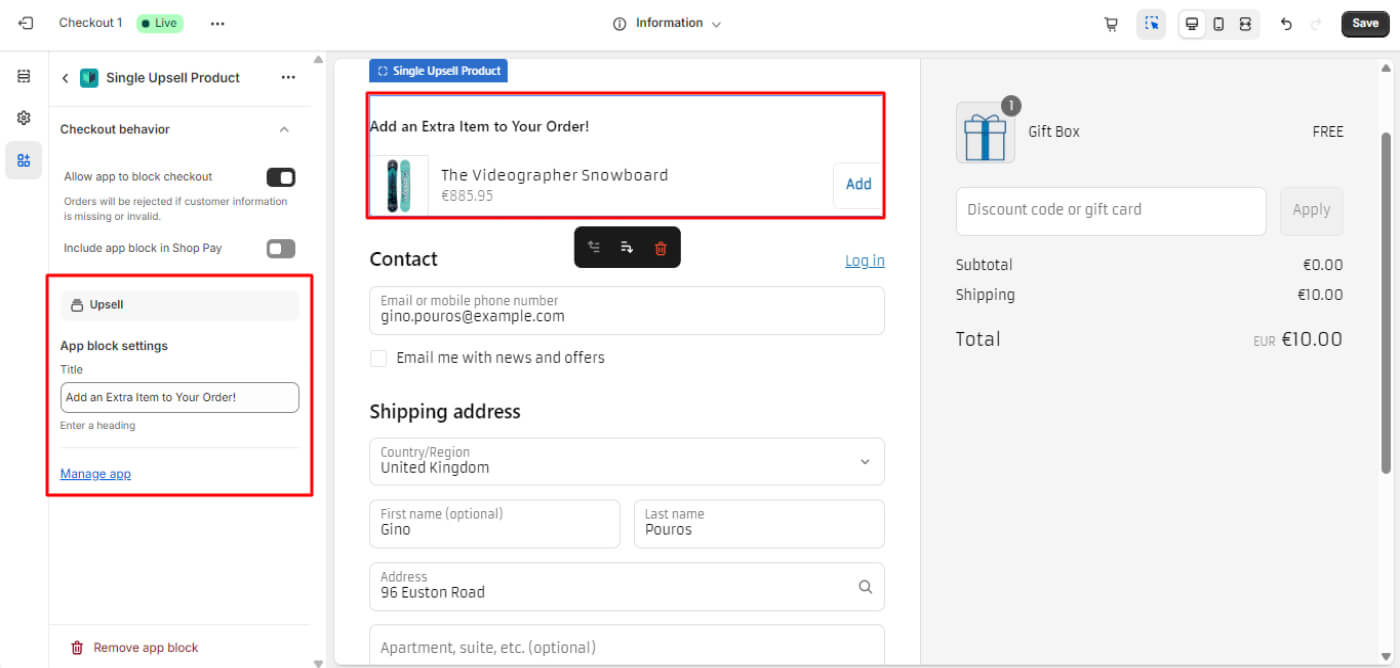Open the apps icon in sidebar
The height and width of the screenshot is (668, 1400).
24,160
